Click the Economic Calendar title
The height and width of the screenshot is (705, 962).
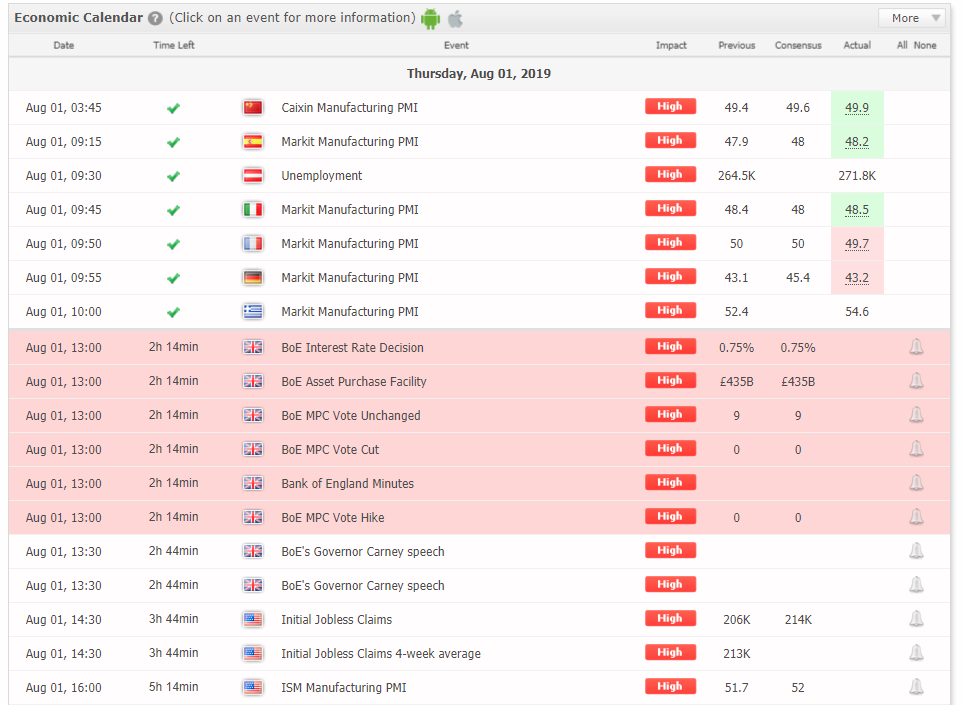[x=79, y=18]
